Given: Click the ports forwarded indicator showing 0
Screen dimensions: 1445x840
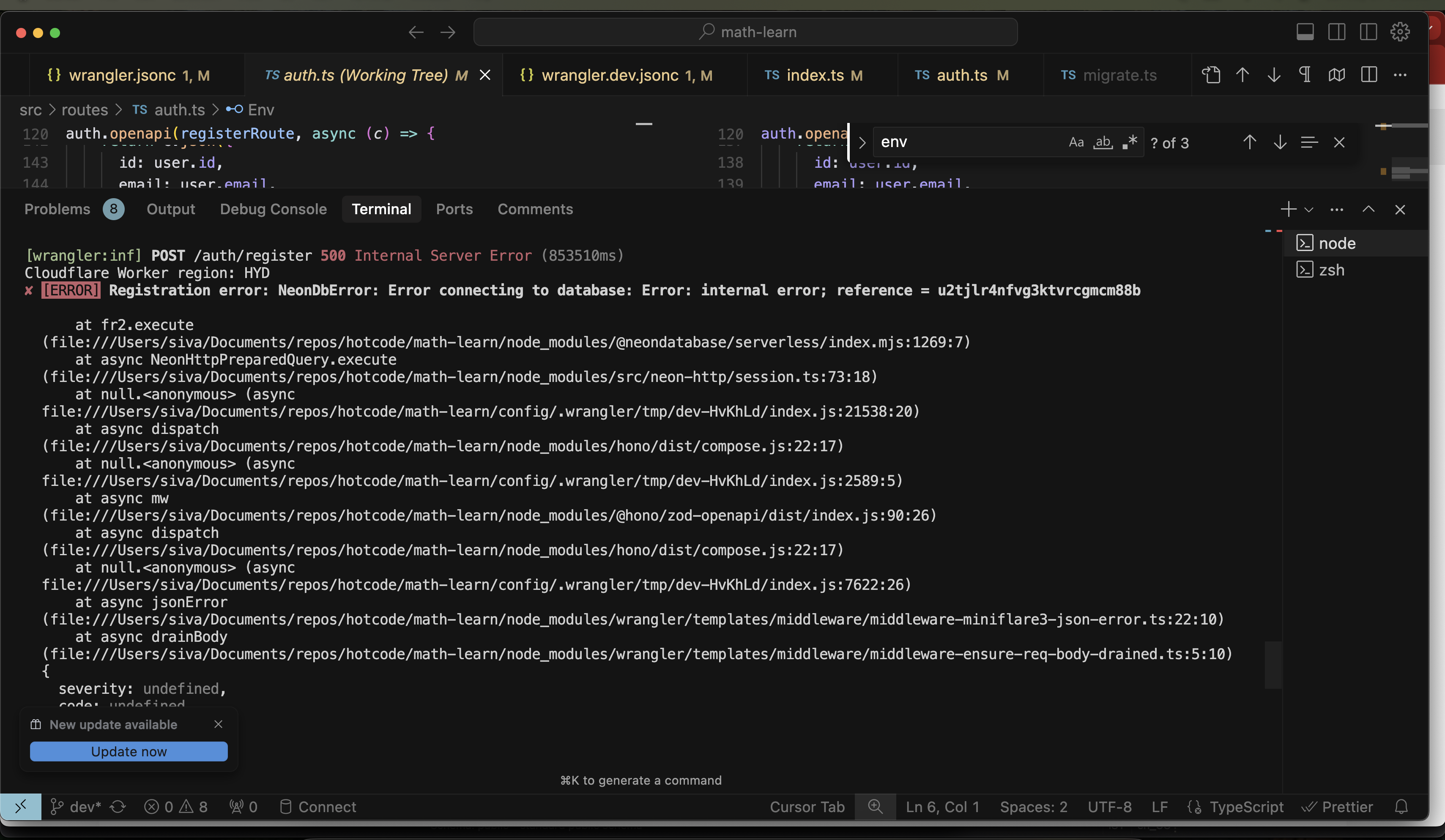Looking at the screenshot, I should pyautogui.click(x=243, y=807).
